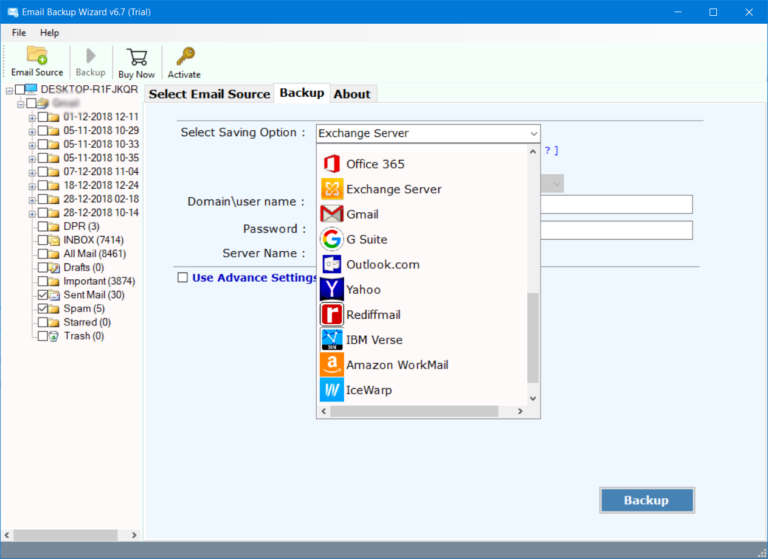This screenshot has height=559, width=768.
Task: Expand the 18-12-2018 12-24 folder
Action: point(32,187)
